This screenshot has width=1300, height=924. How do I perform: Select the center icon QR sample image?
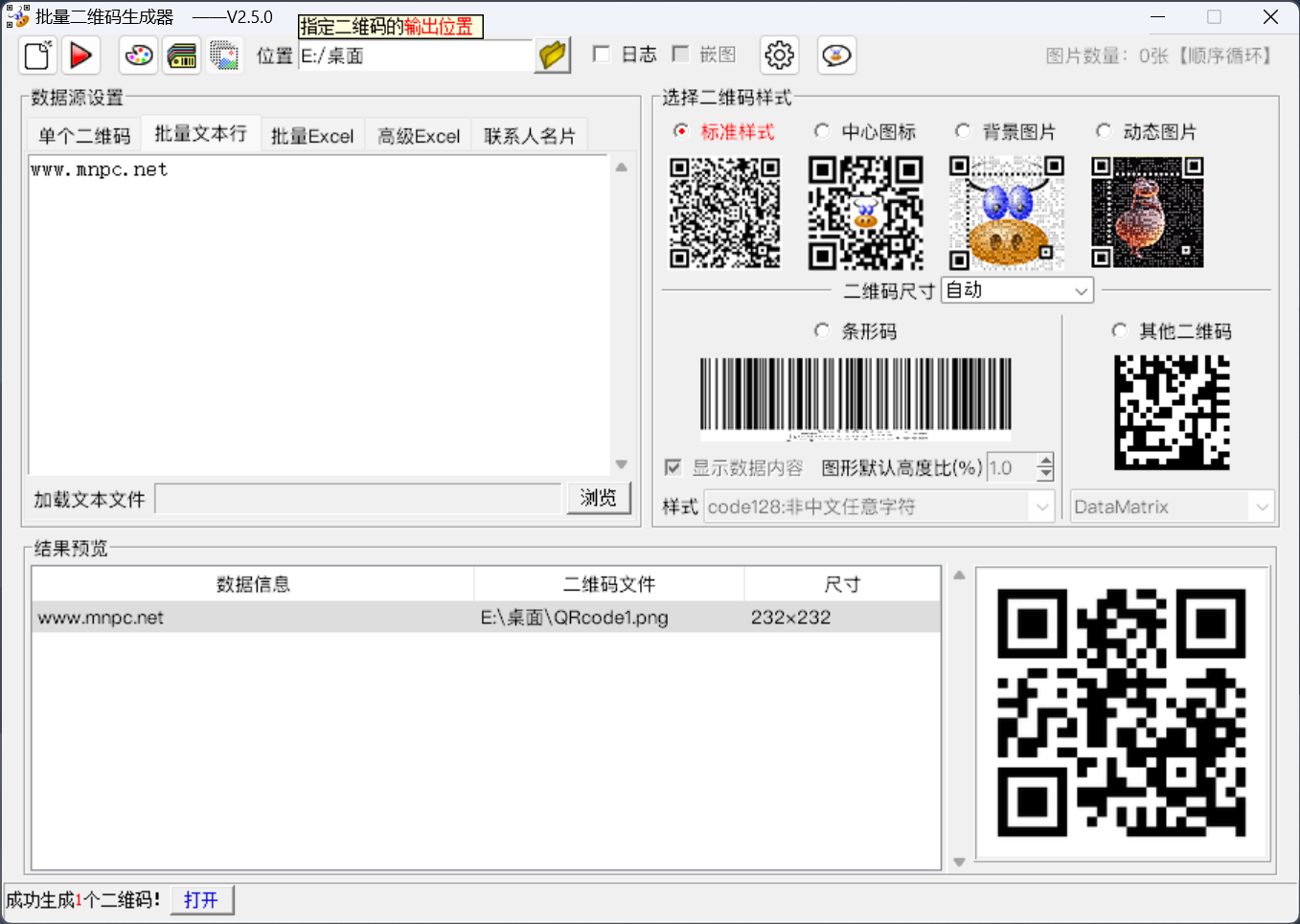866,213
